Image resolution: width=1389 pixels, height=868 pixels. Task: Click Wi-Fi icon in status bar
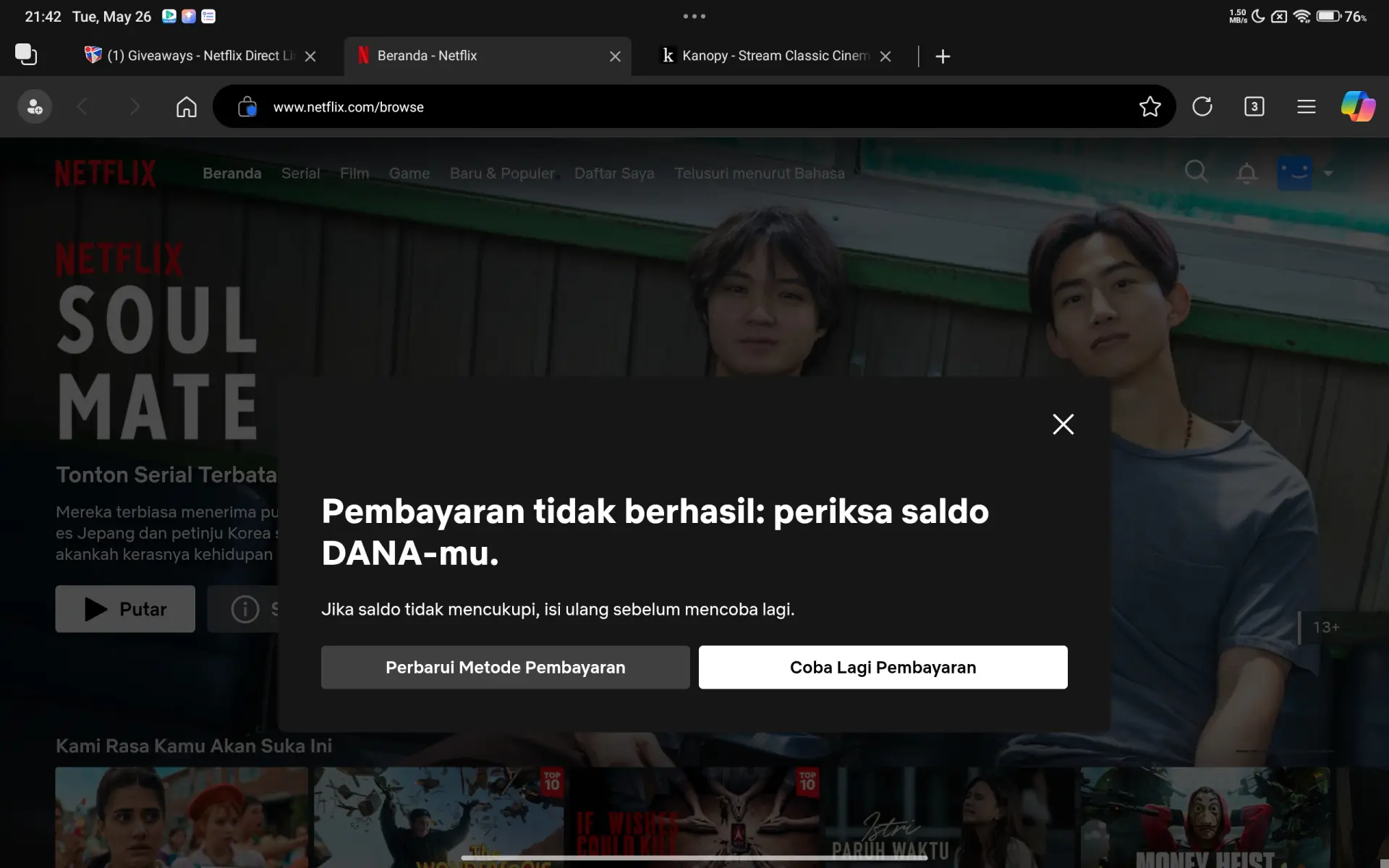click(1302, 16)
